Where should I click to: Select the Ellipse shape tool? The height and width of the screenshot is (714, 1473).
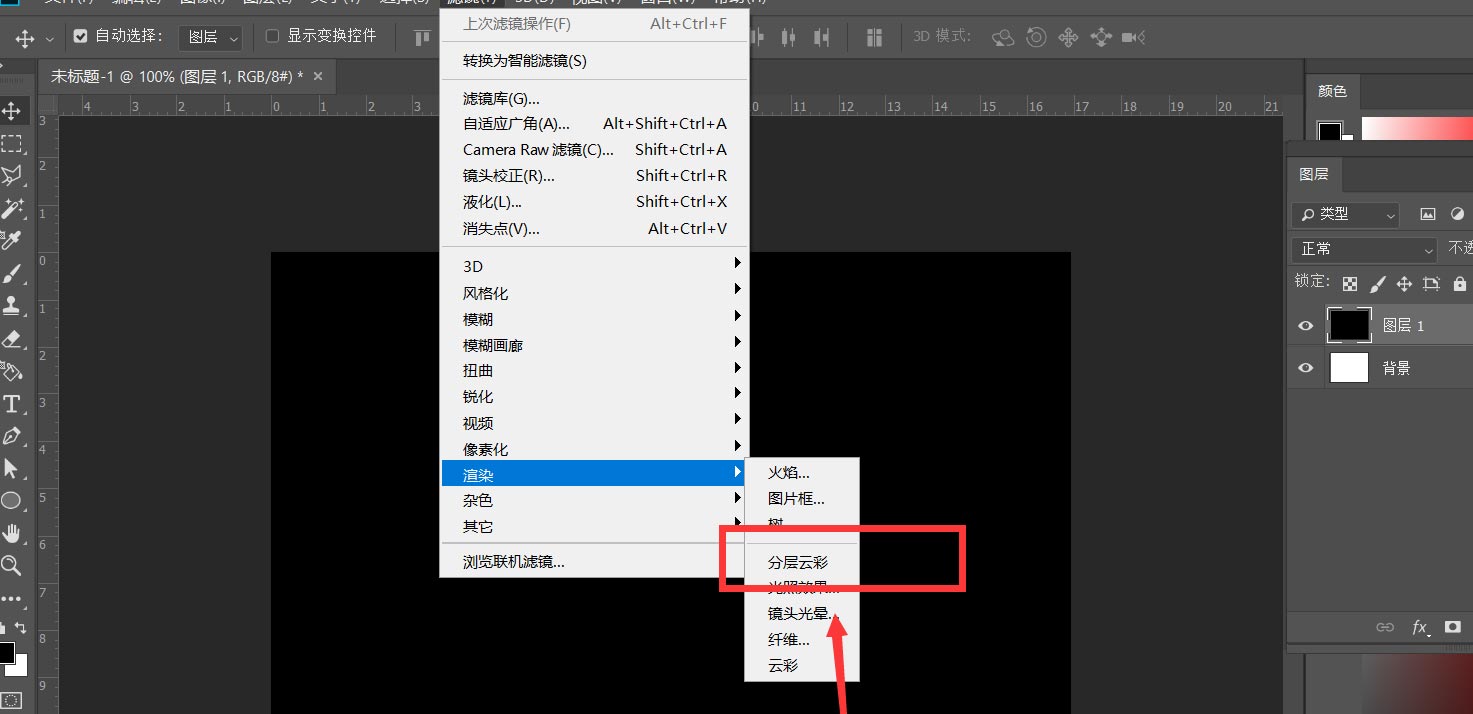(12, 500)
